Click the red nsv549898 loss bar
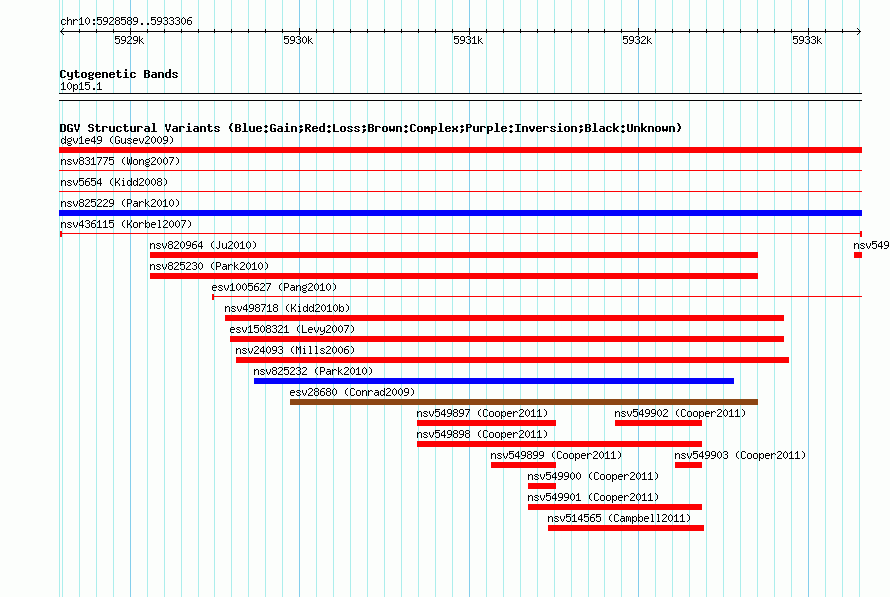 pos(559,444)
